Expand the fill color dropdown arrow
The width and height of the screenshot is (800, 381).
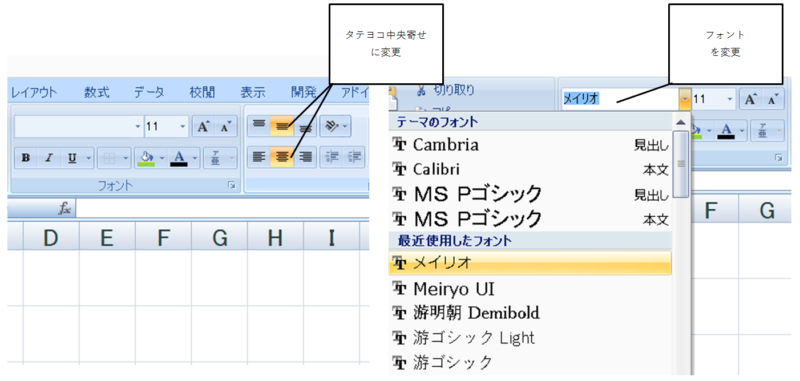tap(162, 158)
